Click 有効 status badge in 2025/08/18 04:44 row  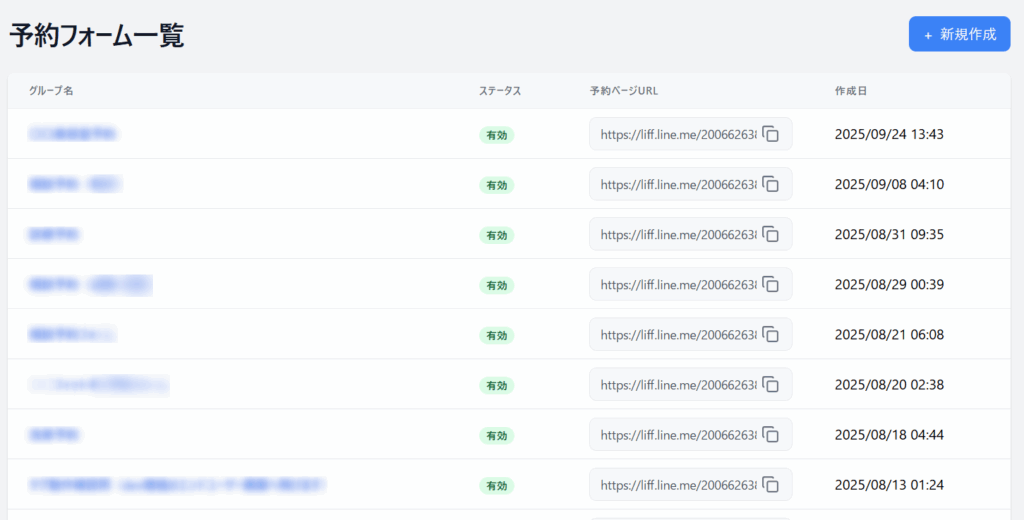[496, 435]
